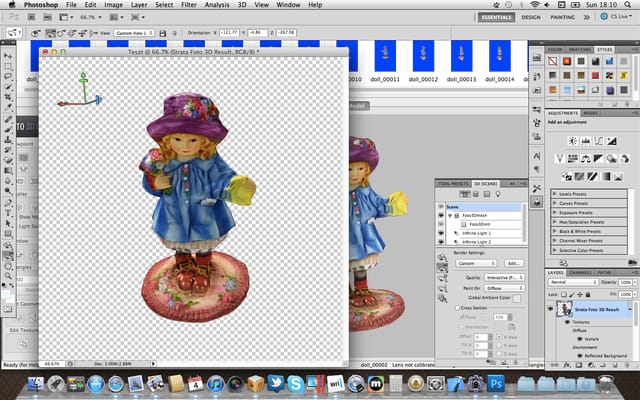The image size is (640, 400).
Task: Toggle visibility of Infinite Light 1
Action: coord(441,233)
